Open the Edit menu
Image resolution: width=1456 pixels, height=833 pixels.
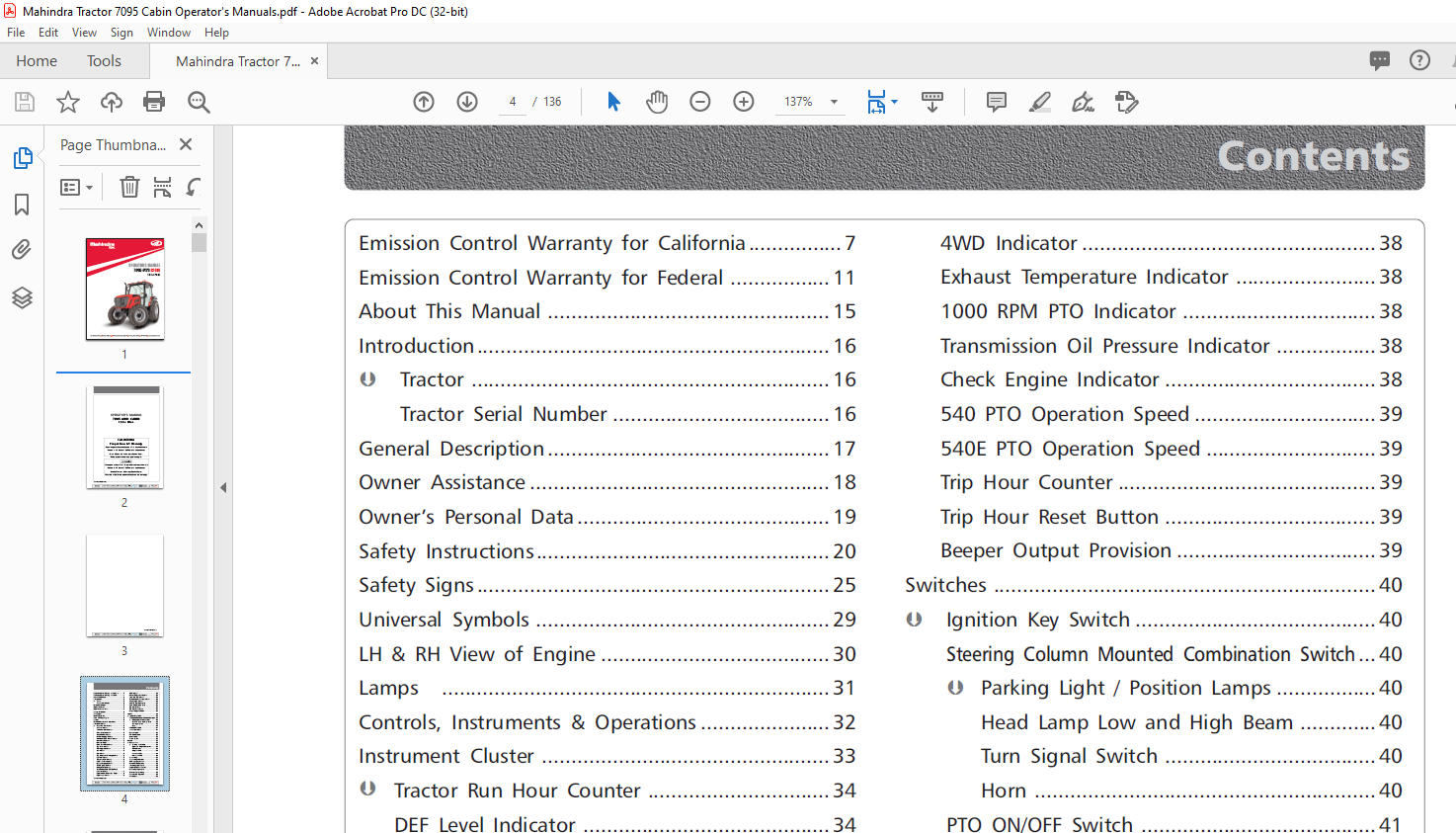click(48, 33)
